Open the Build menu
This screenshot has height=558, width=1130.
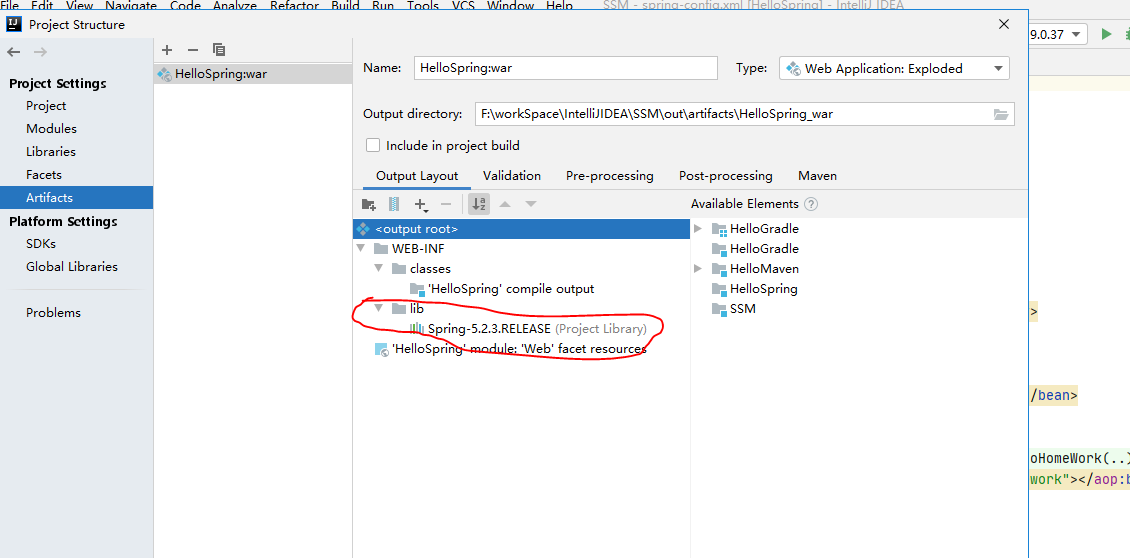(345, 6)
